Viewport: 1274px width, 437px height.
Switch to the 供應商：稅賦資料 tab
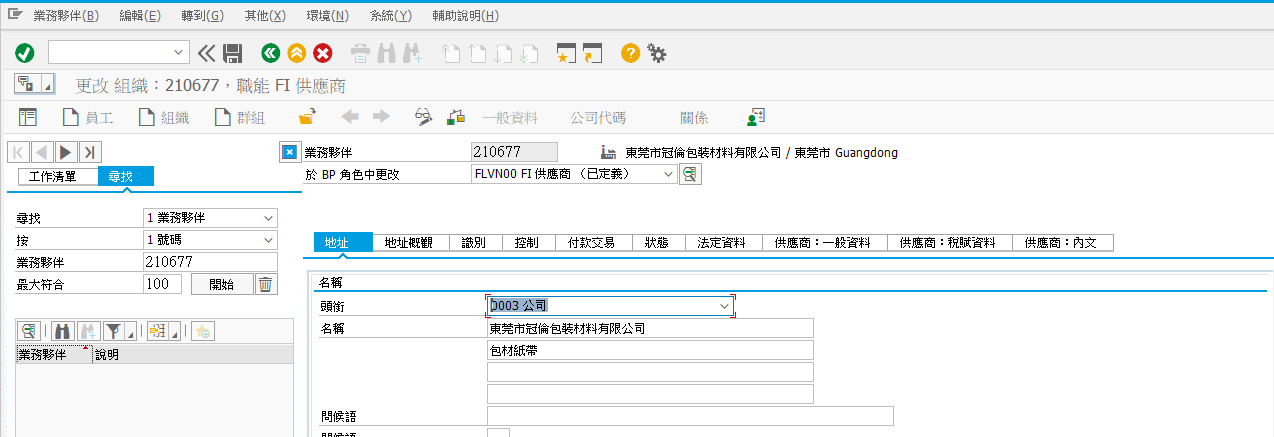pos(949,243)
